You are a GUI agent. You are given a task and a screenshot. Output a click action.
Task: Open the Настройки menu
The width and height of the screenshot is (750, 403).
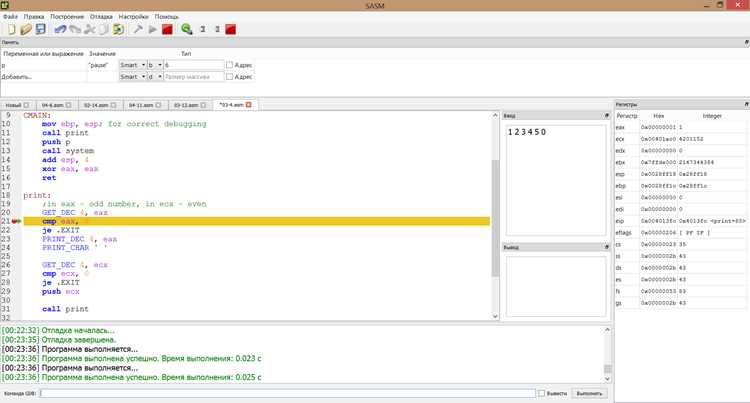[133, 16]
